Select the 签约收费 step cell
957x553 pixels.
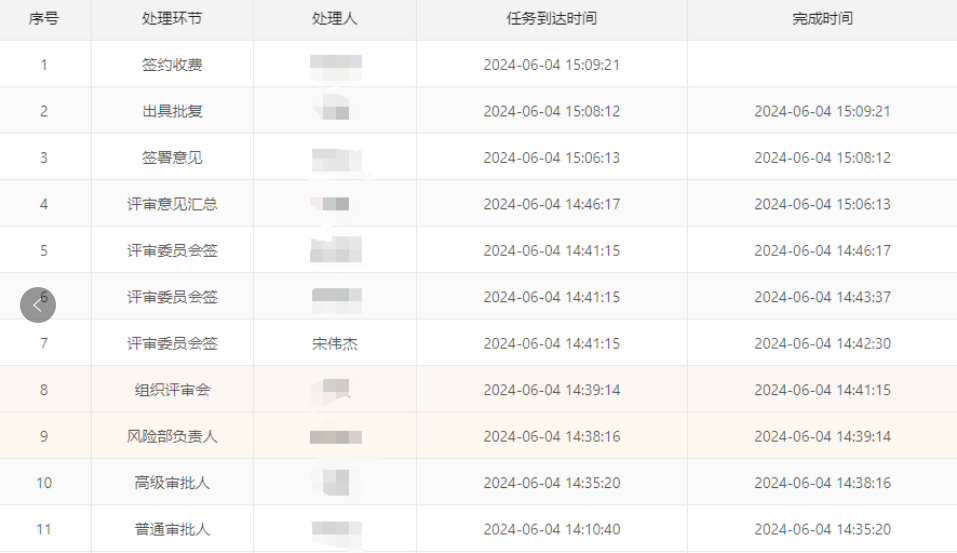[x=172, y=65]
